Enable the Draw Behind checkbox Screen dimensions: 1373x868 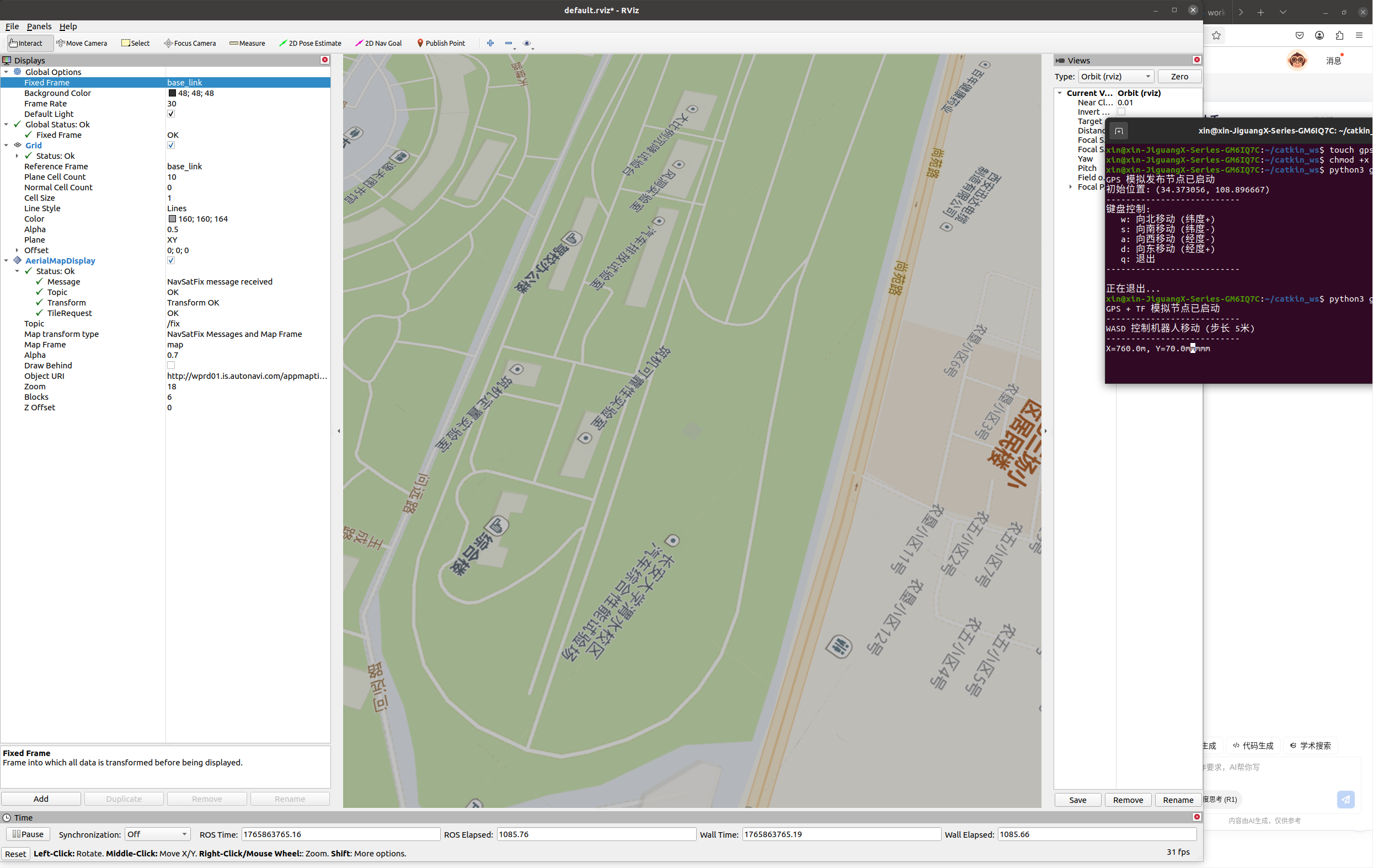point(171,365)
